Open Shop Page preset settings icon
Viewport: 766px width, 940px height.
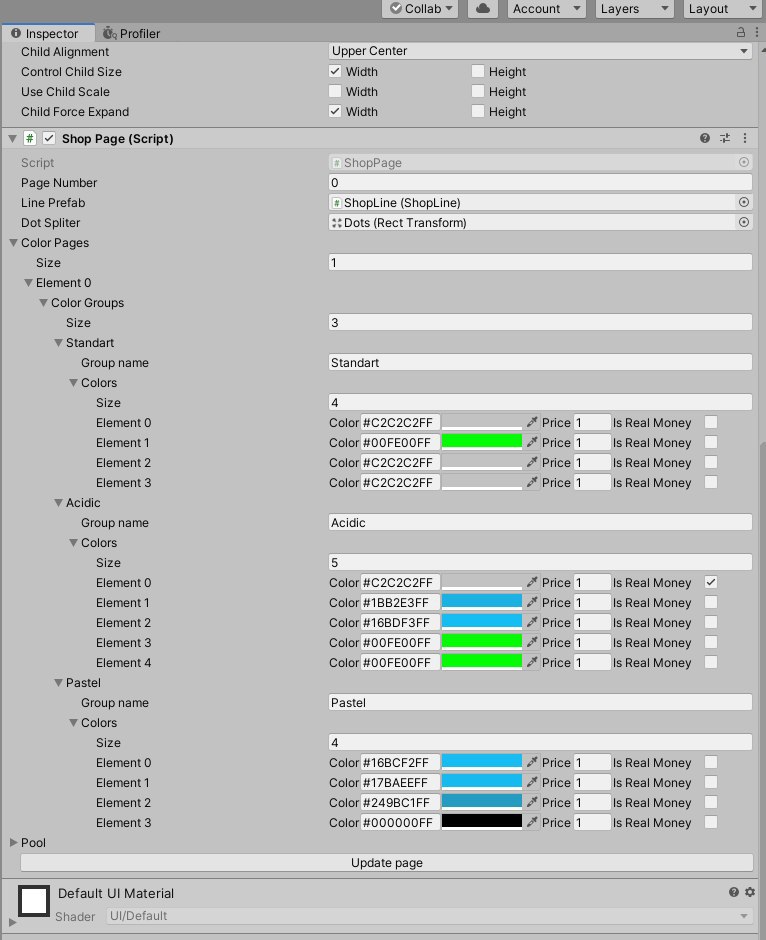(725, 138)
